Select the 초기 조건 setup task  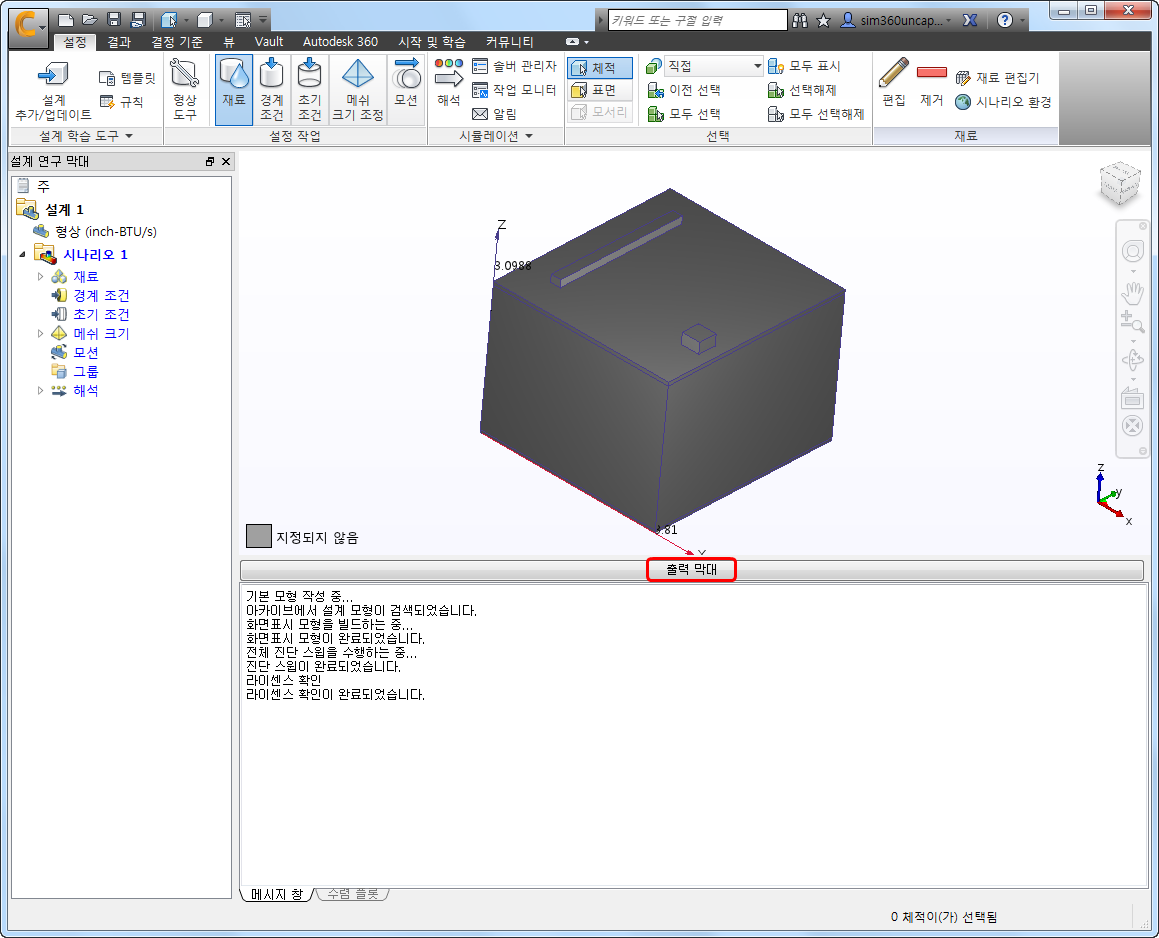[309, 90]
